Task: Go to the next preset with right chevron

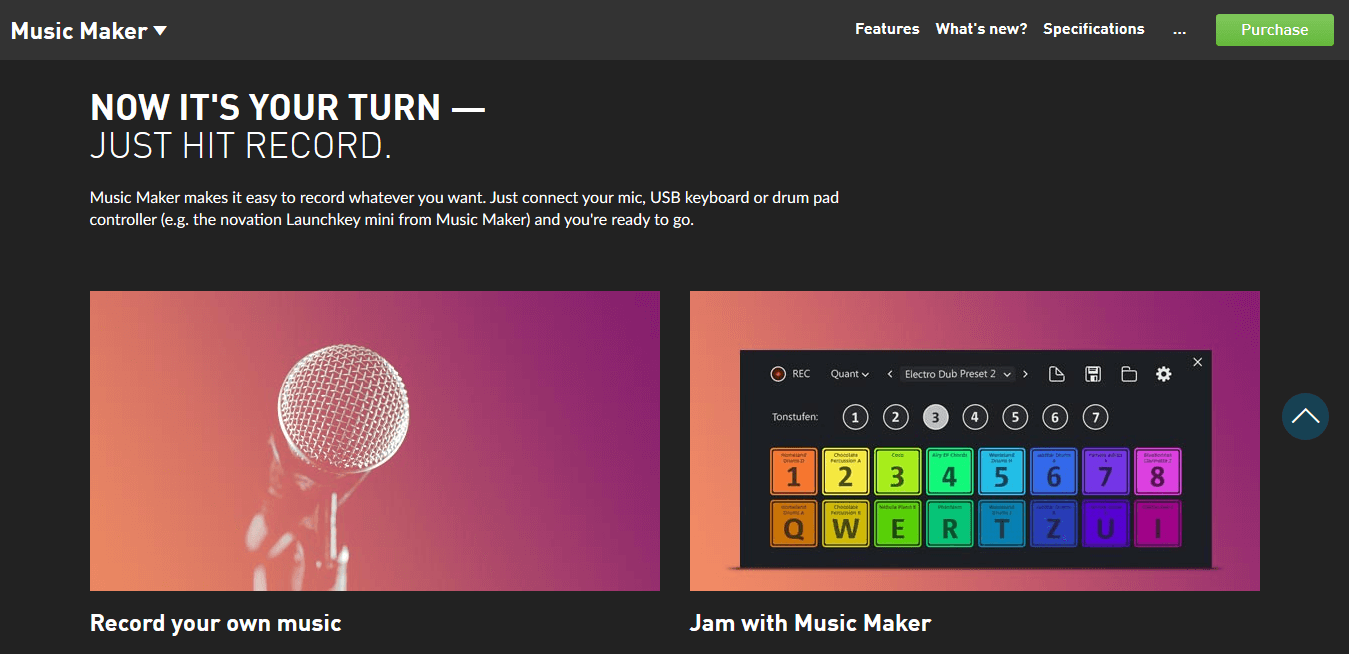Action: tap(1025, 374)
